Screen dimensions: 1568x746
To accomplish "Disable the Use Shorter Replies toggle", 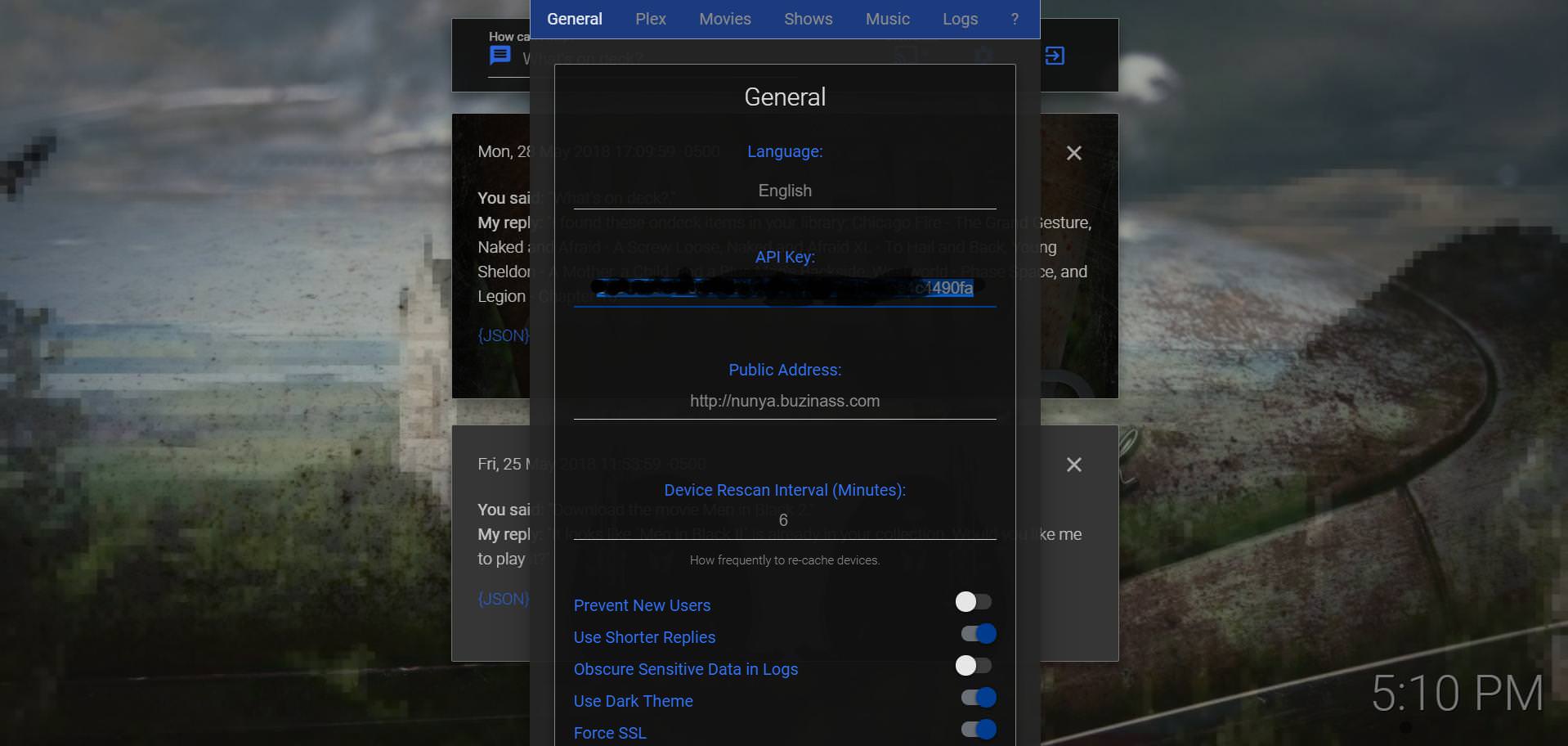I will pyautogui.click(x=979, y=634).
